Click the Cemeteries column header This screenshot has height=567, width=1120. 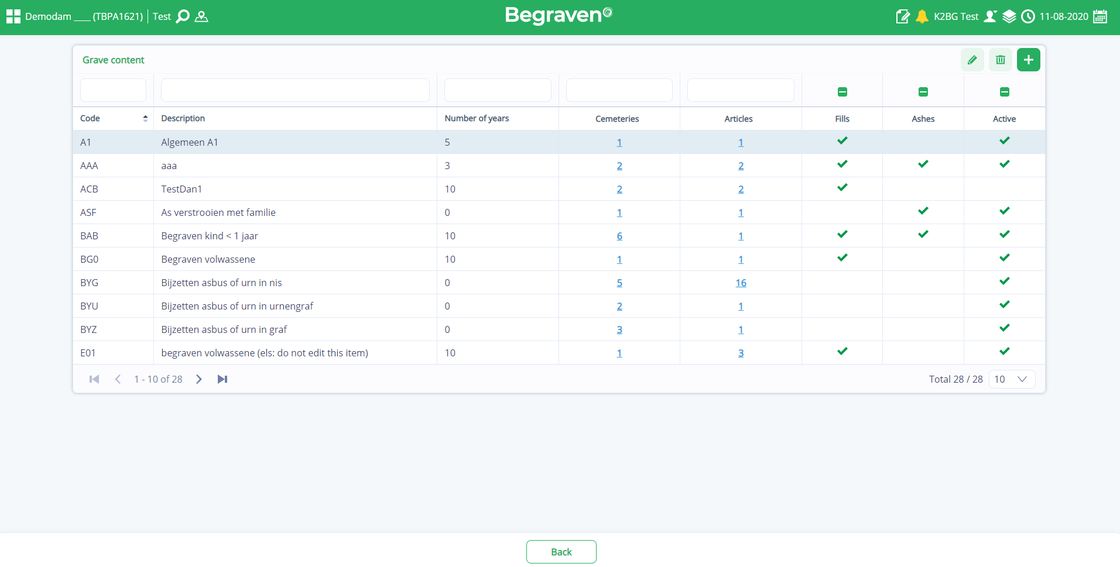[617, 119]
